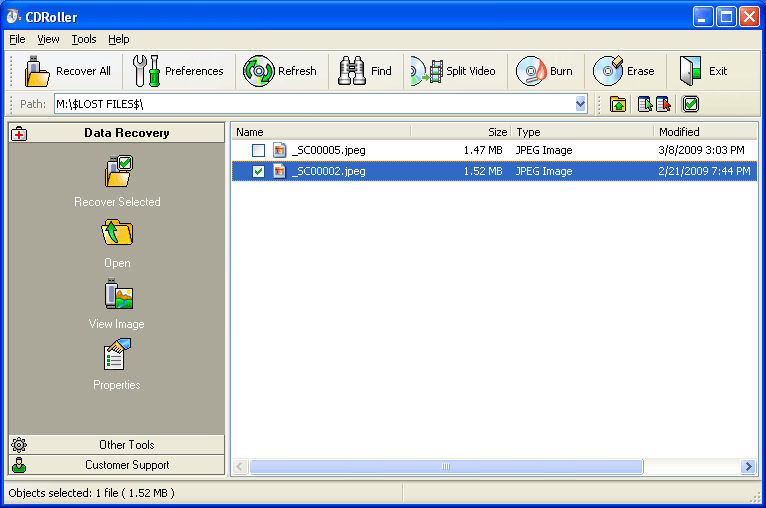Close the CDRoller window
The height and width of the screenshot is (508, 766).
coord(749,17)
